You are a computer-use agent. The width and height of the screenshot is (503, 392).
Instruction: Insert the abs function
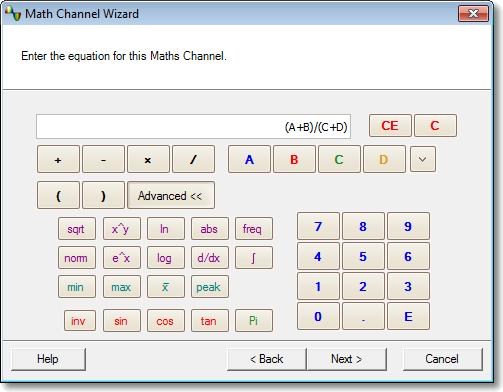click(210, 229)
